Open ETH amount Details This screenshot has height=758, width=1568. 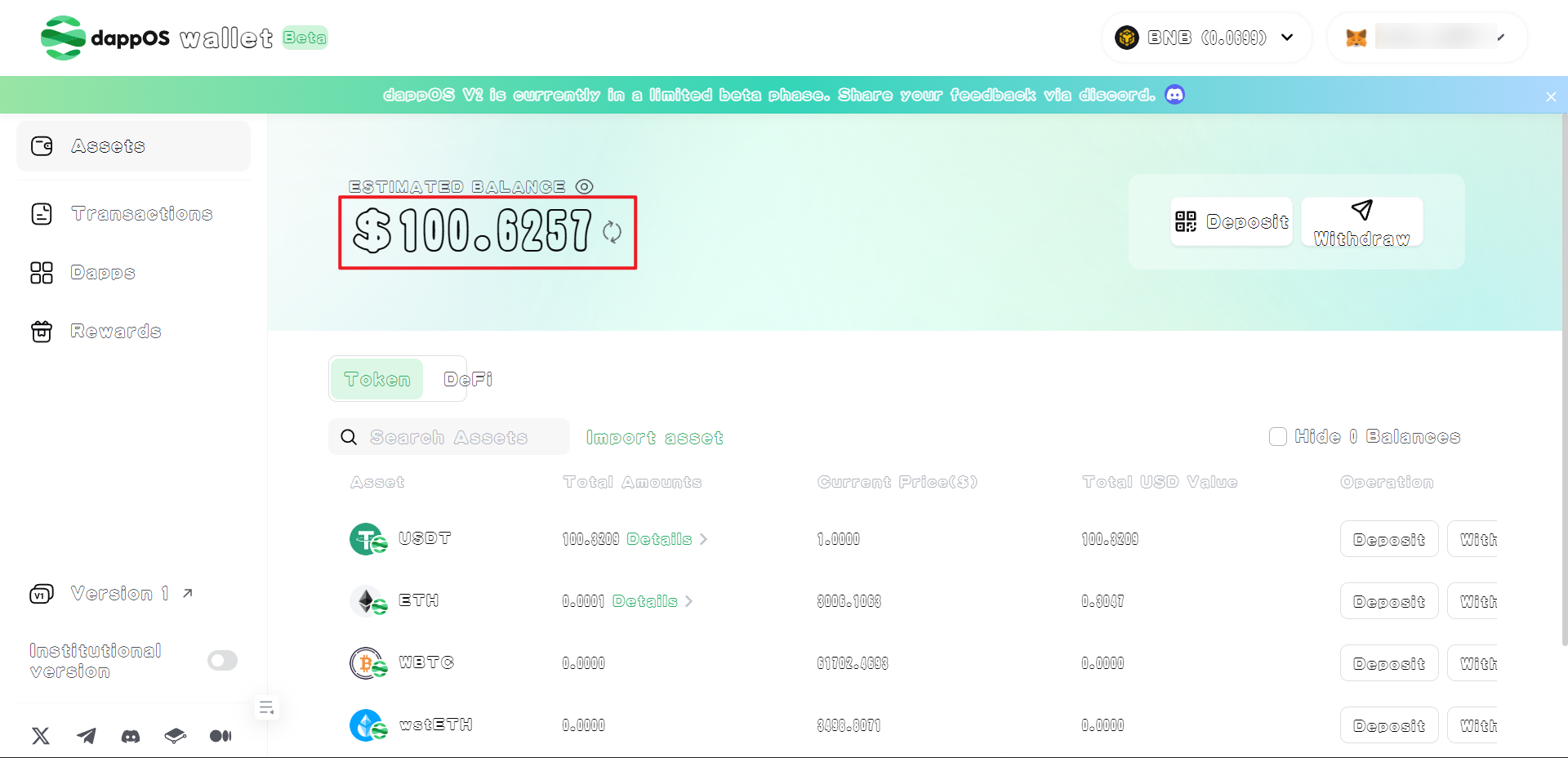tap(652, 601)
